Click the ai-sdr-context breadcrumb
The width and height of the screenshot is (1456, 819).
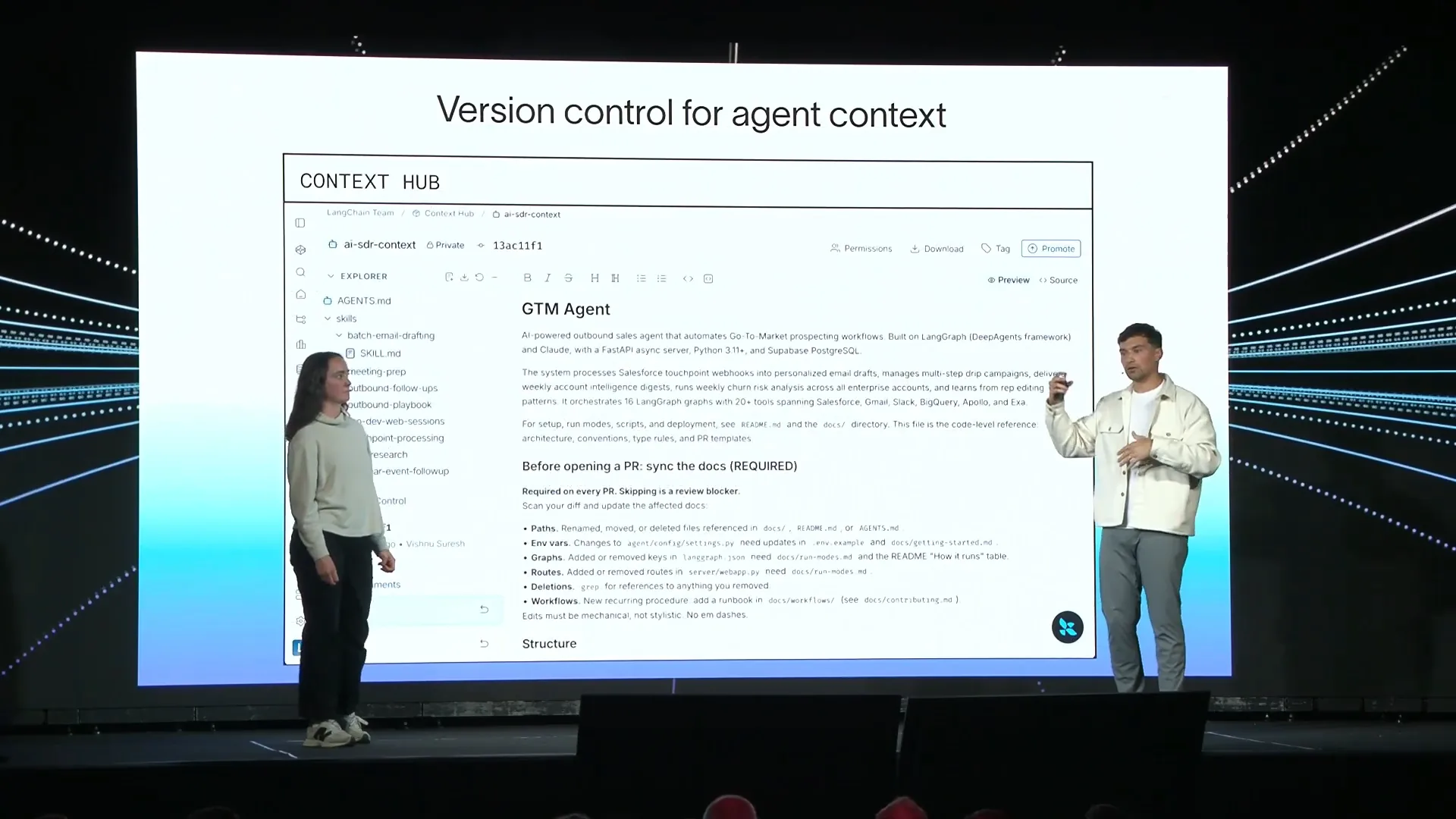click(x=526, y=214)
